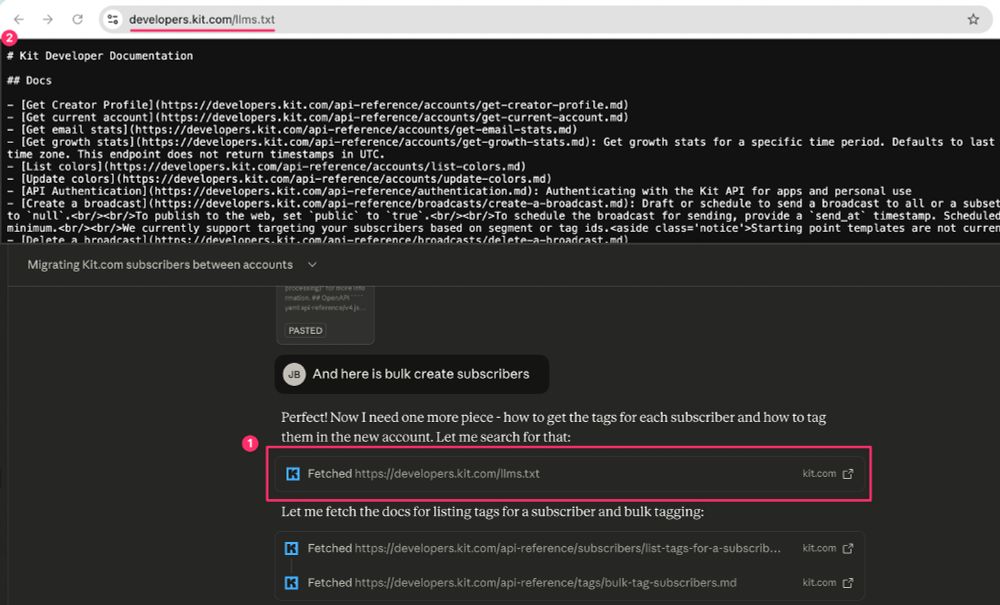Image resolution: width=1000 pixels, height=605 pixels.
Task: Click the JB avatar next to the bulk create message
Action: [293, 374]
